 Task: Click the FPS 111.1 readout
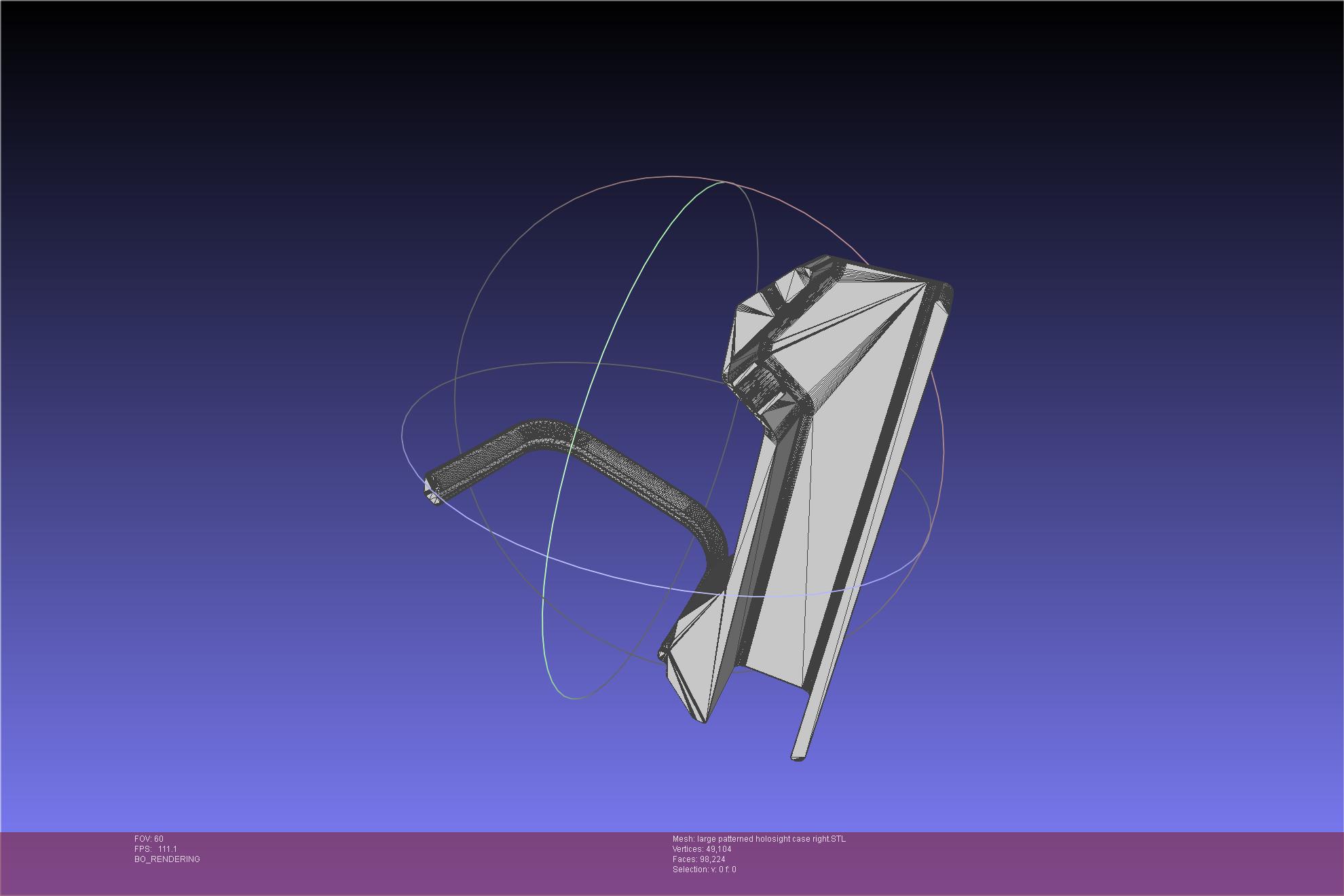[x=155, y=849]
